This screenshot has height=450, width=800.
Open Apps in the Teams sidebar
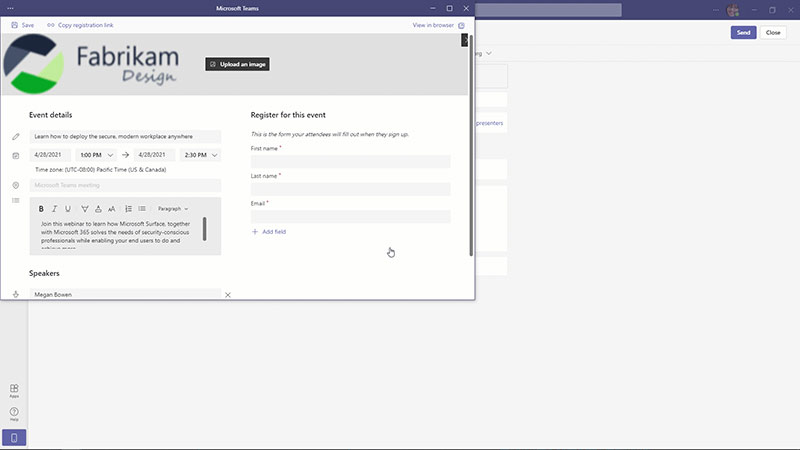14,390
